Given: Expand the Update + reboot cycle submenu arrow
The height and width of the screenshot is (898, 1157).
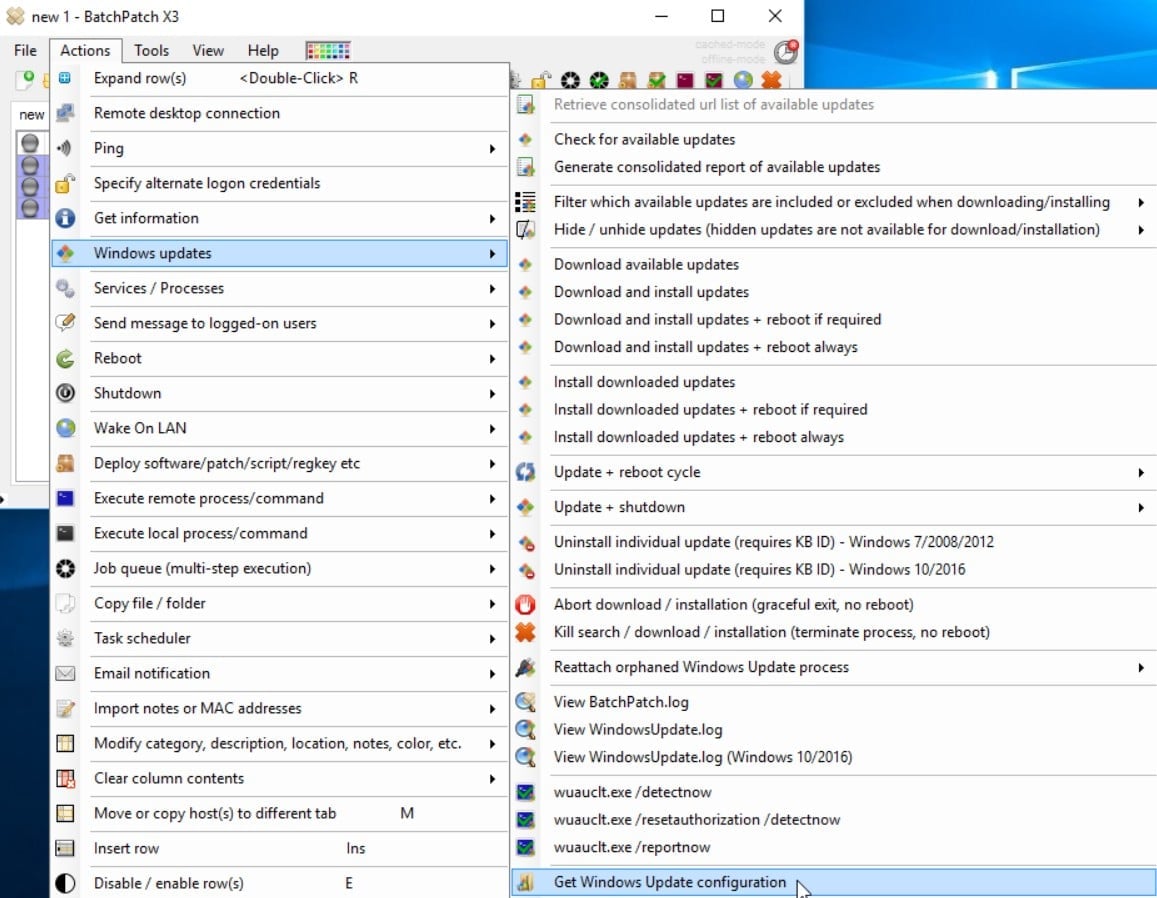Looking at the screenshot, I should click(1141, 472).
